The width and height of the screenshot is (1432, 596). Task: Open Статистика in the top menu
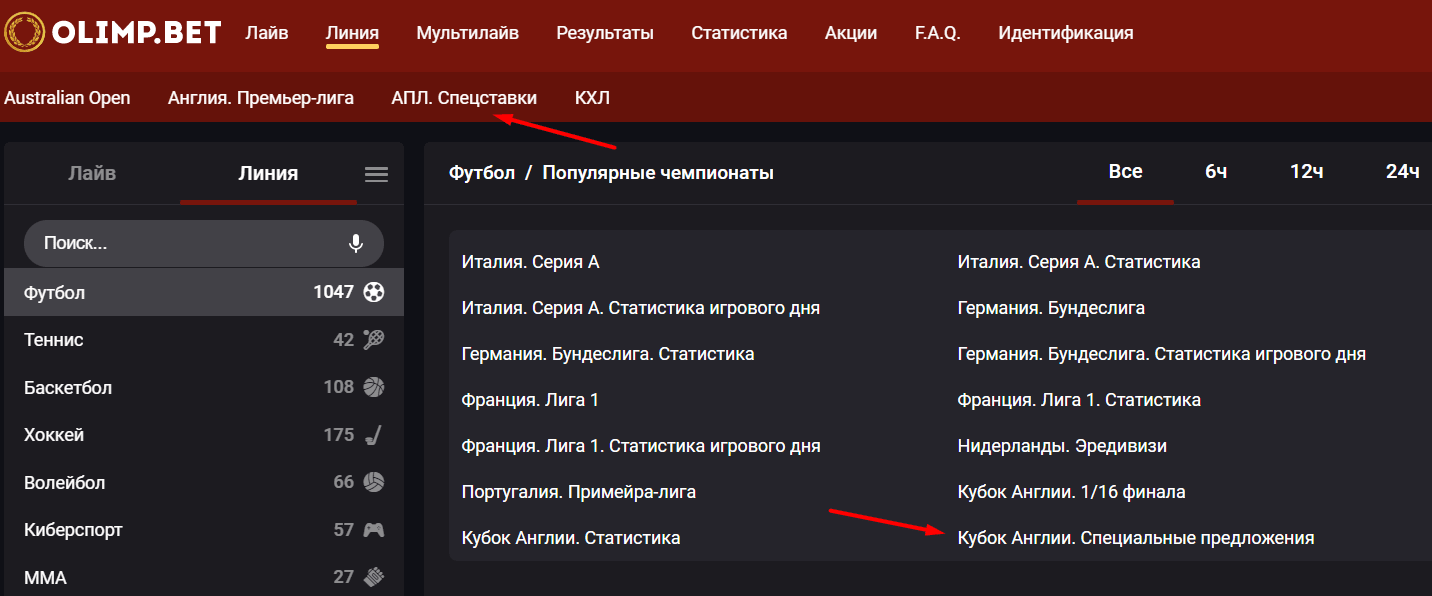pos(739,33)
